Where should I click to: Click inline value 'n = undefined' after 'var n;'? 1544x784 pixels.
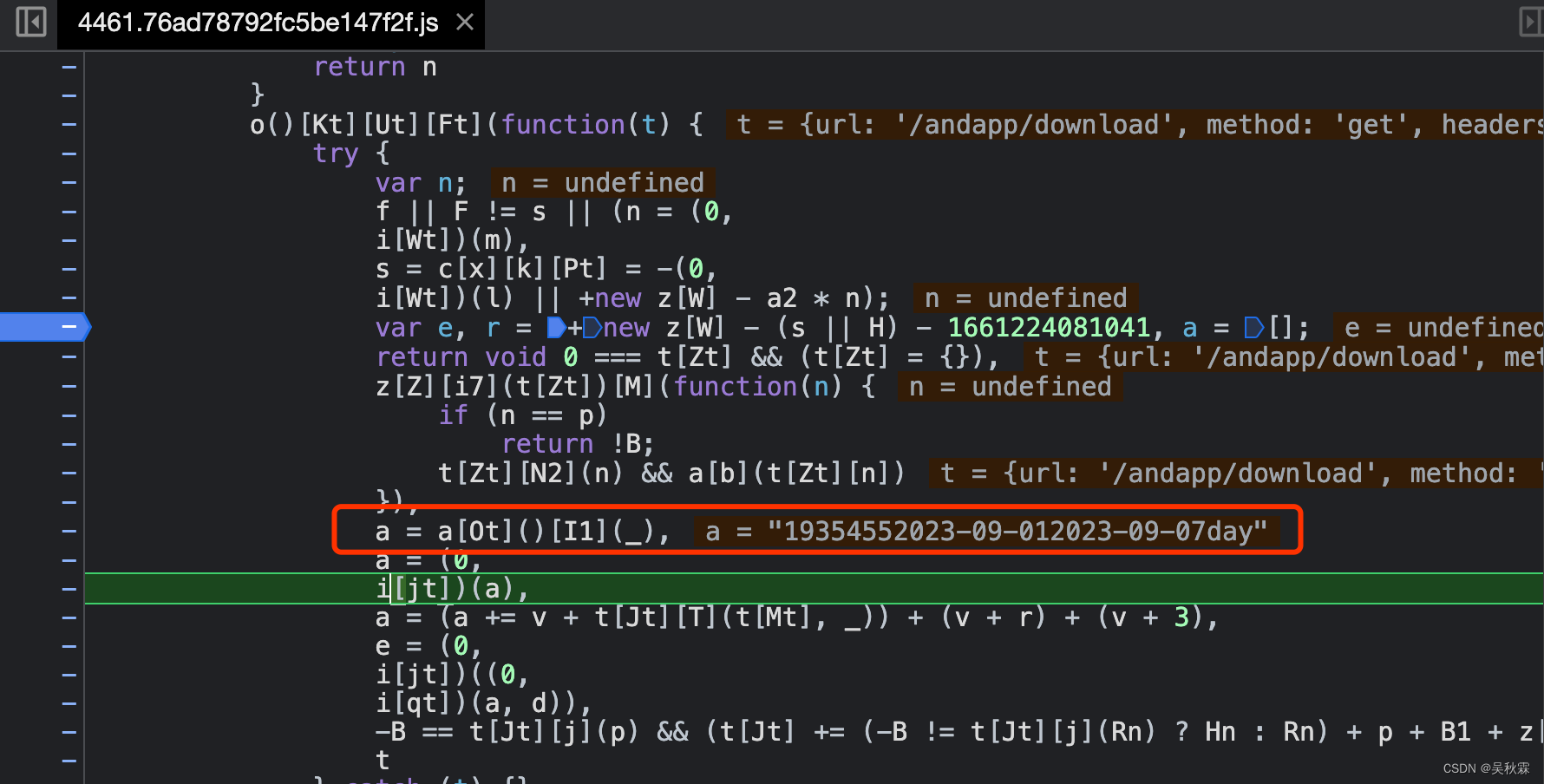pyautogui.click(x=603, y=183)
